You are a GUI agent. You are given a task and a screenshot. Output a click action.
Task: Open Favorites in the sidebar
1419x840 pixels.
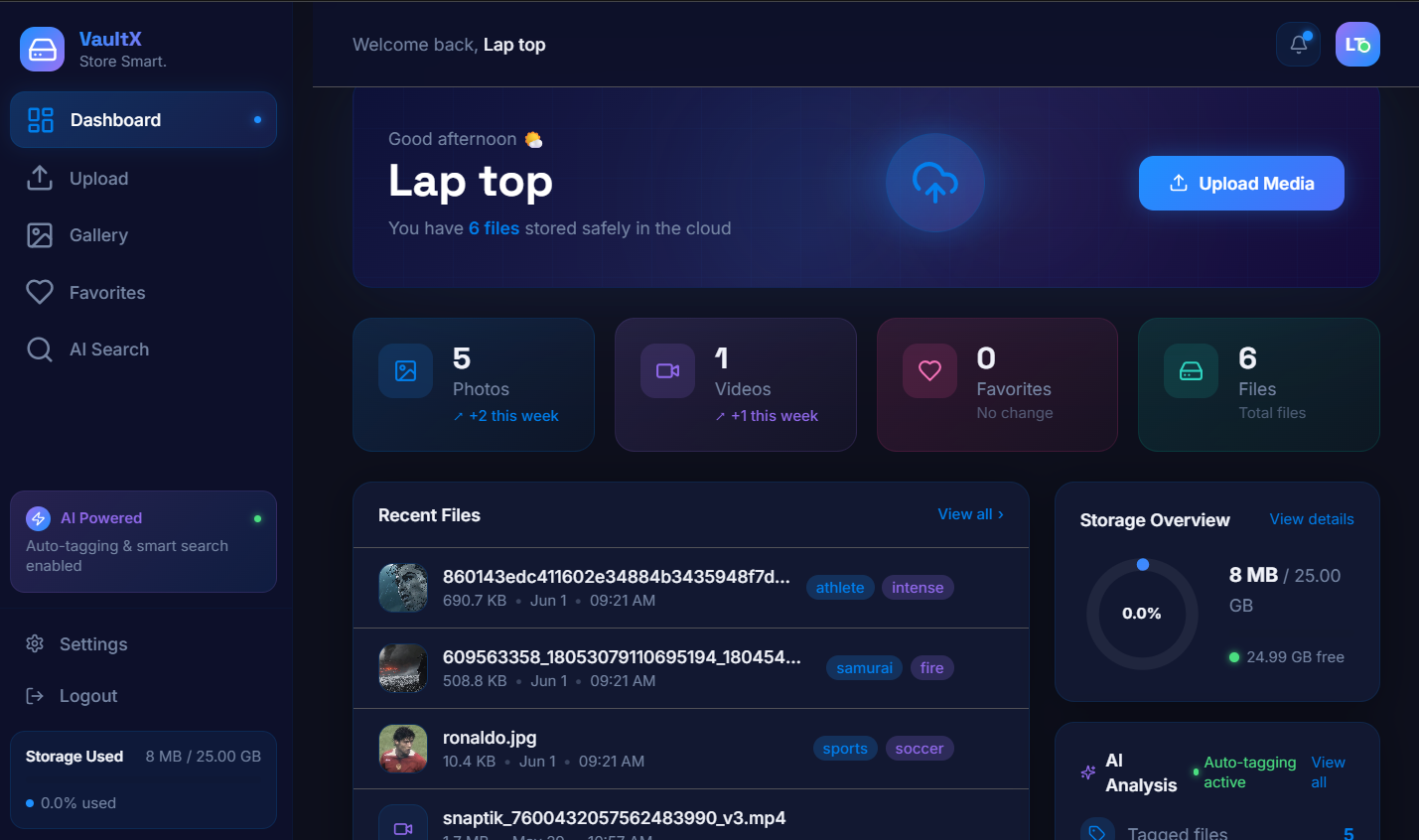pos(143,292)
